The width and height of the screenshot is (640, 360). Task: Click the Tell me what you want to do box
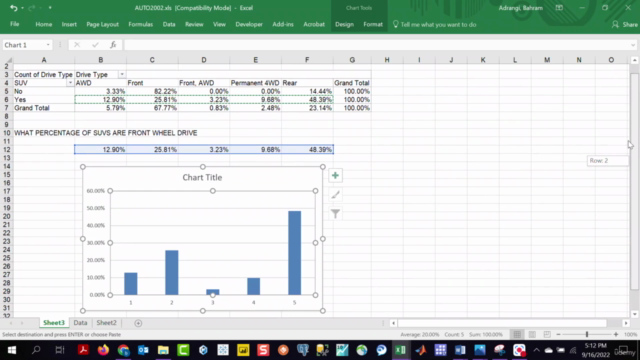[x=435, y=24]
